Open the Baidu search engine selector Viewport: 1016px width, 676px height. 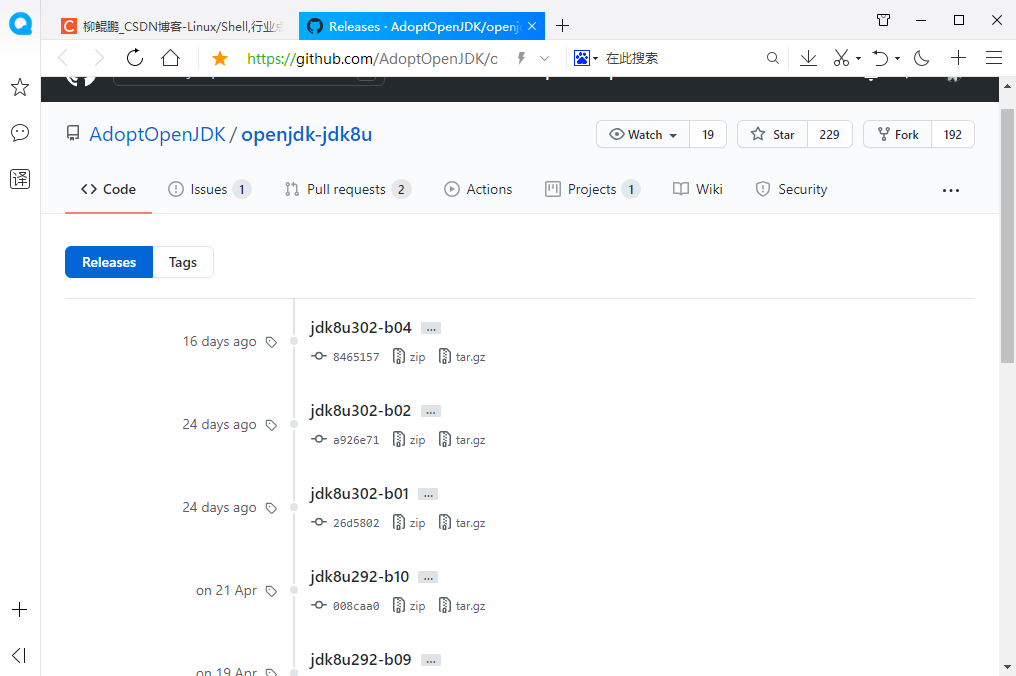(x=585, y=58)
